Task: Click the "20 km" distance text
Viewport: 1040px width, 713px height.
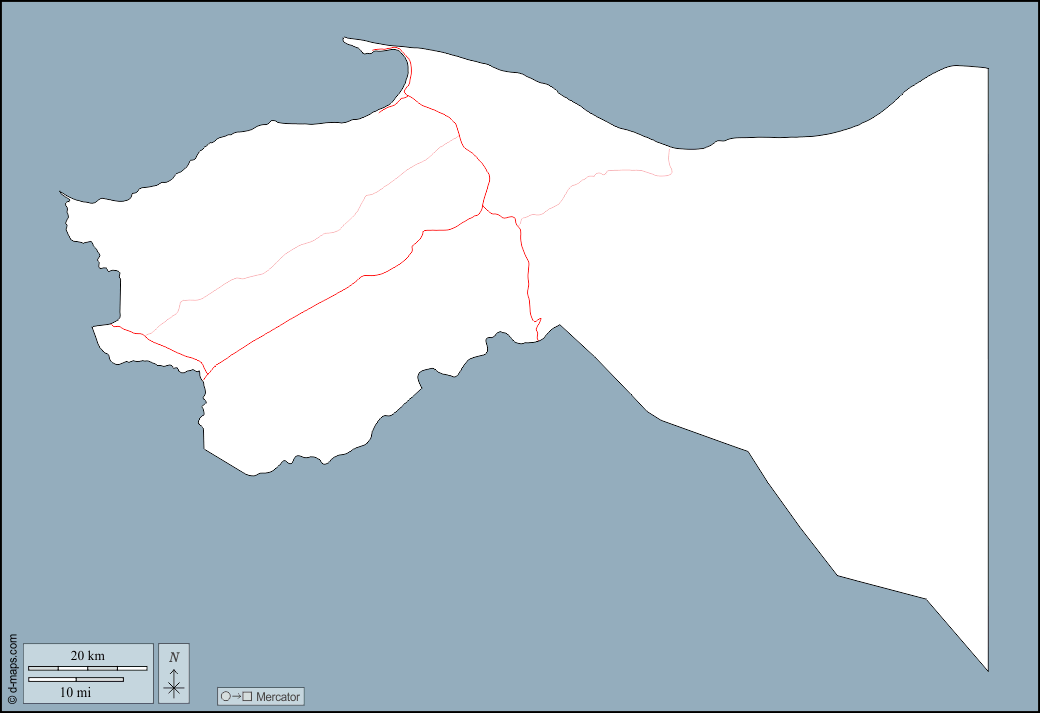Action: click(x=87, y=656)
